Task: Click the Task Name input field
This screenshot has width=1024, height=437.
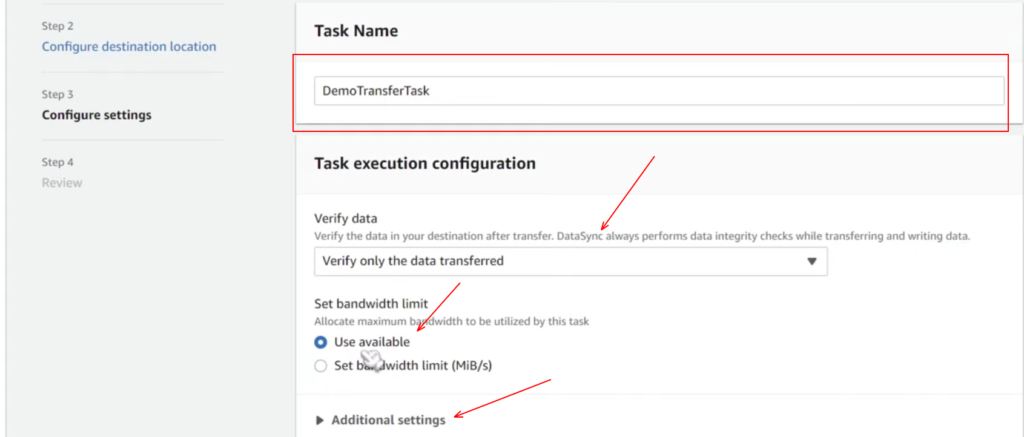Action: tap(658, 90)
